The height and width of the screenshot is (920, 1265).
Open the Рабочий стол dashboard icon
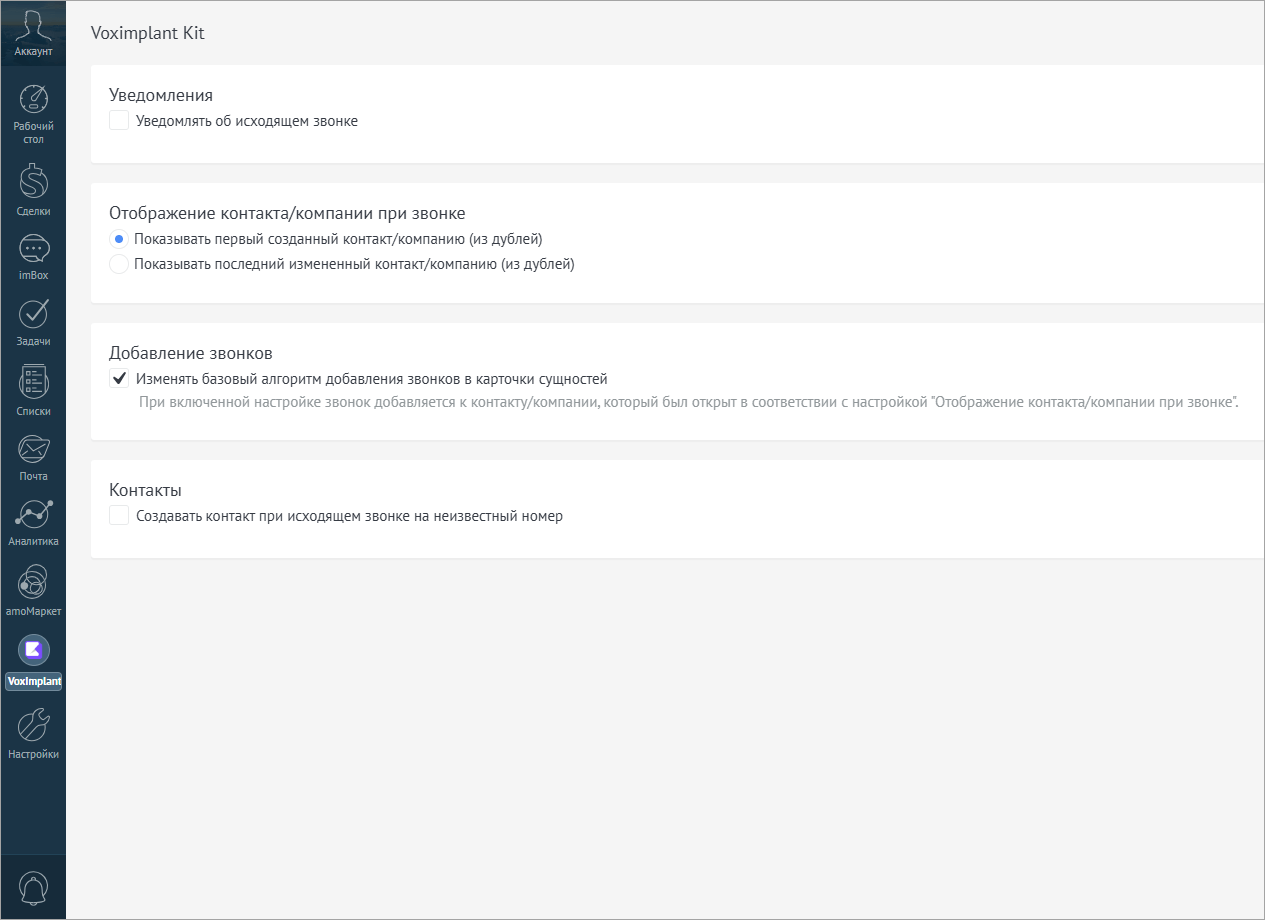coord(34,98)
